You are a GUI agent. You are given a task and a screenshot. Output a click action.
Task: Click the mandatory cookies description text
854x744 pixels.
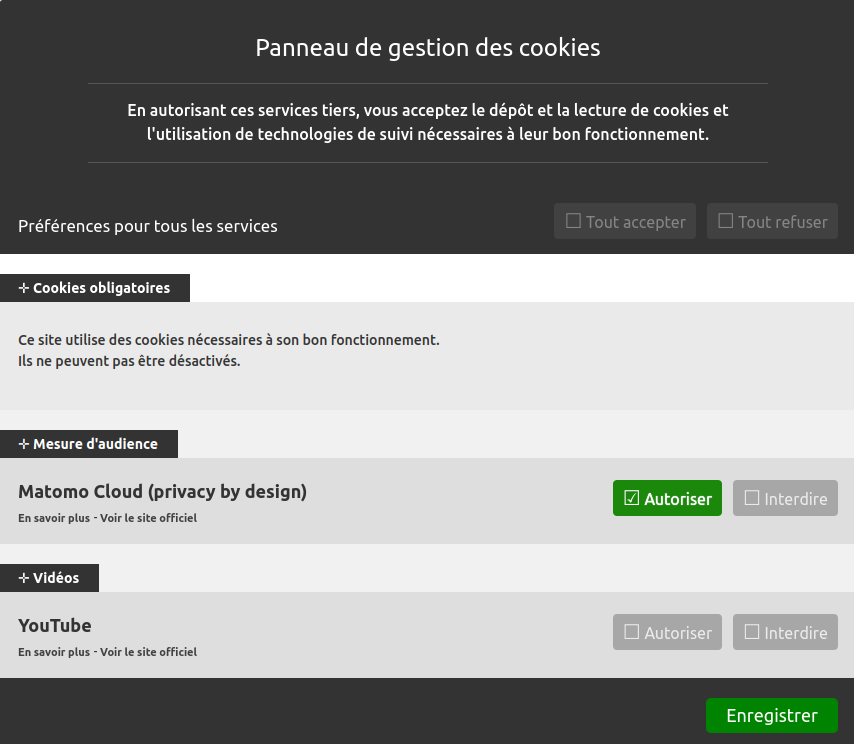[229, 350]
